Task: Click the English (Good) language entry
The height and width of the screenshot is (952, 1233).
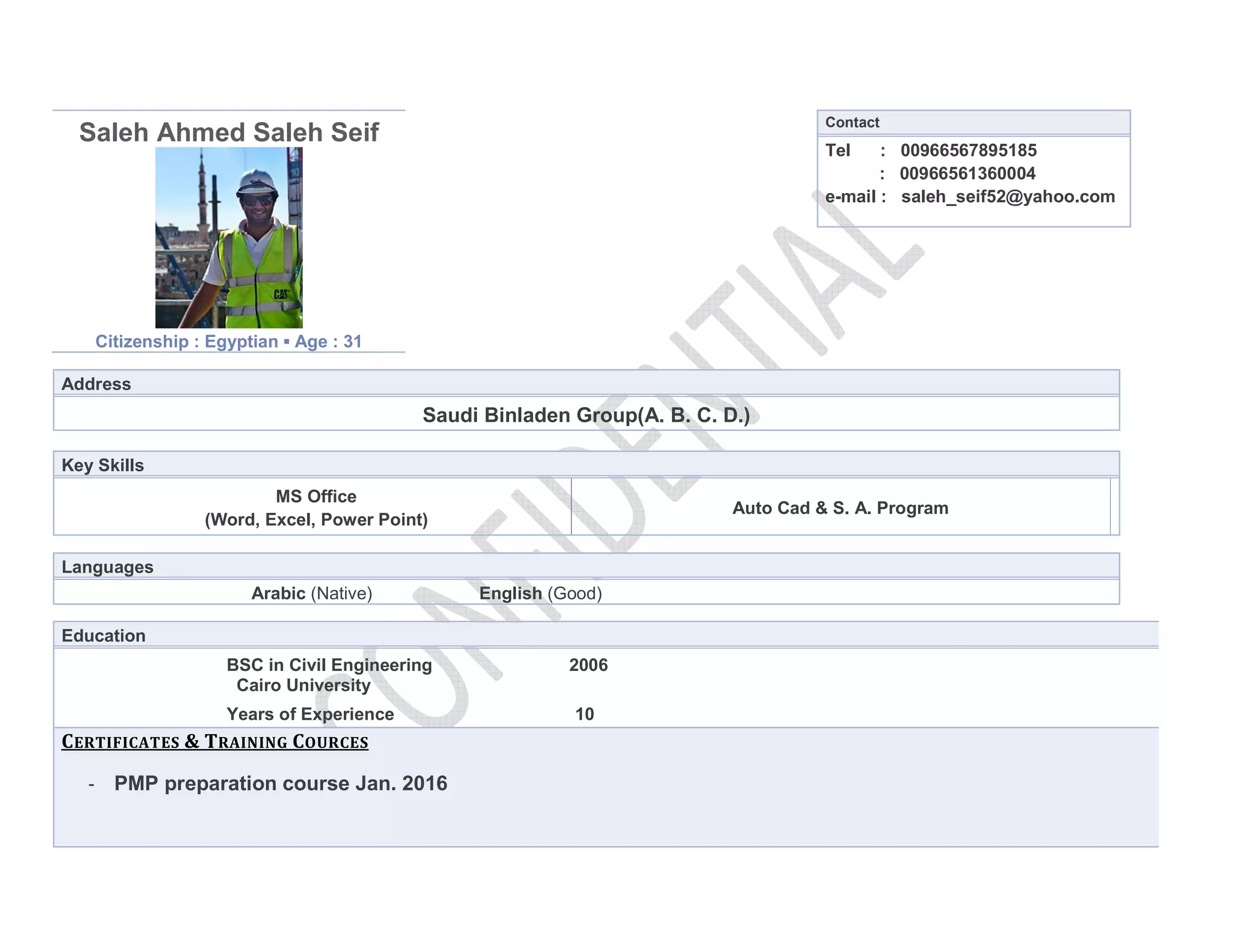Action: tap(540, 593)
